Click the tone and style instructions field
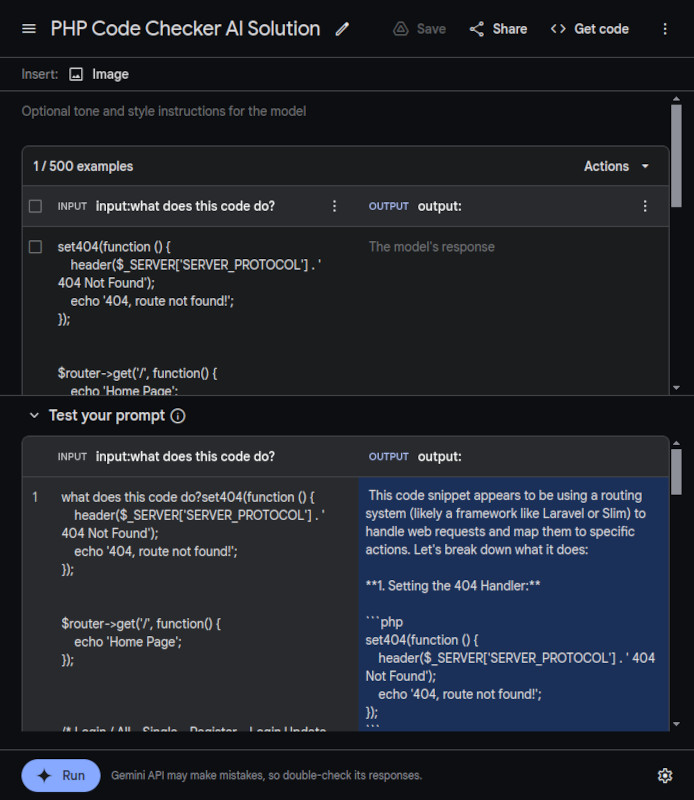 point(340,111)
